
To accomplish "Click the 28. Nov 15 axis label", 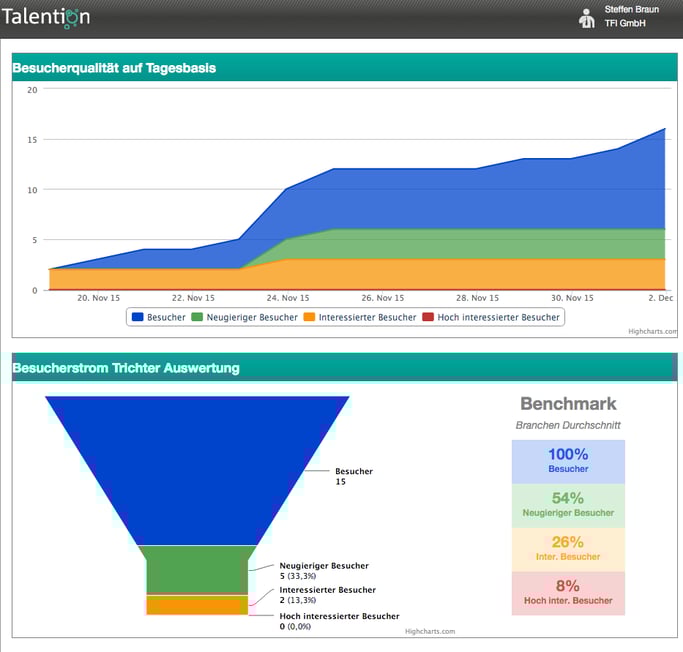I will coord(477,298).
